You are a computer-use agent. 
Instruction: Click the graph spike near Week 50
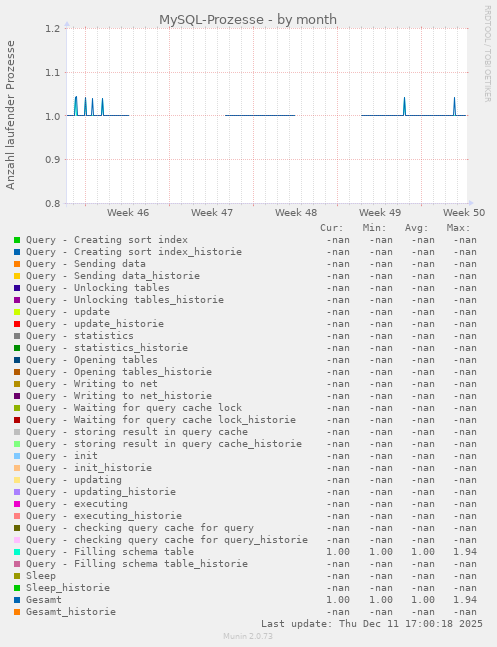coord(454,106)
